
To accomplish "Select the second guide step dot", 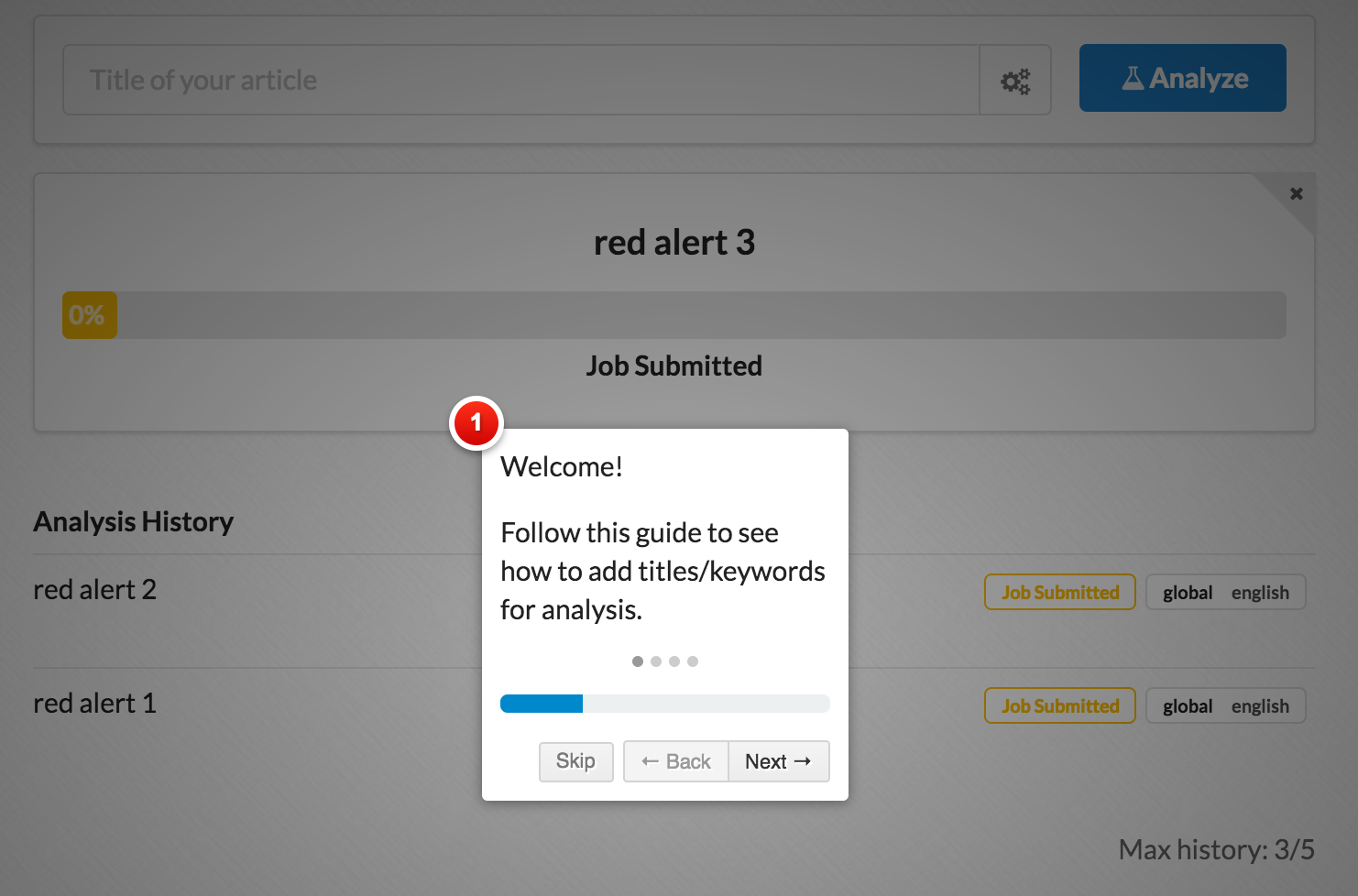I will (x=656, y=661).
